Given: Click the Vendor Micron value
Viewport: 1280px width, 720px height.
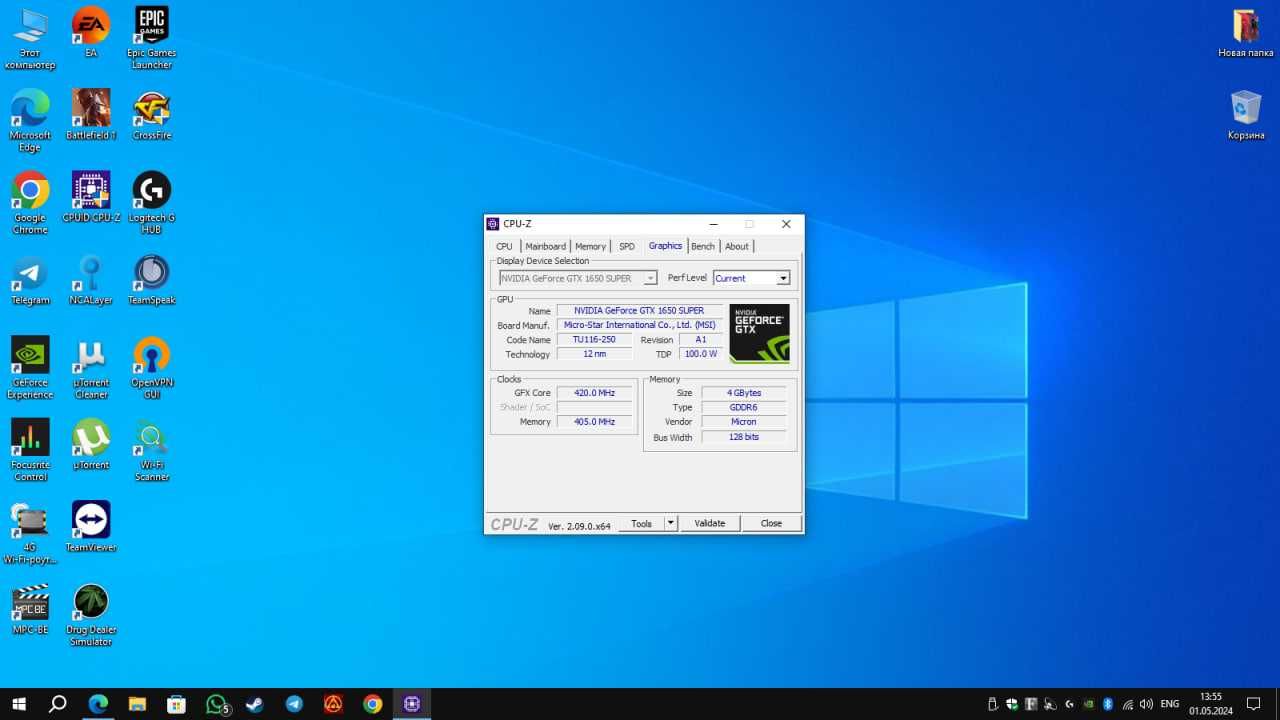Looking at the screenshot, I should 744,422.
